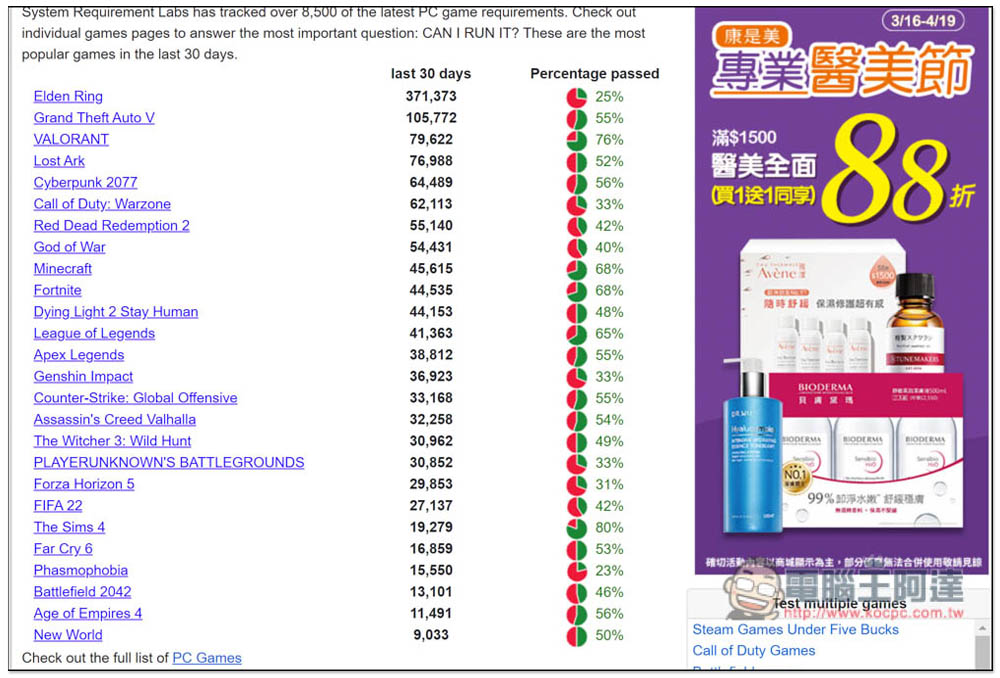Visit the God of War page
Image resolution: width=1000 pixels, height=678 pixels.
[x=70, y=247]
